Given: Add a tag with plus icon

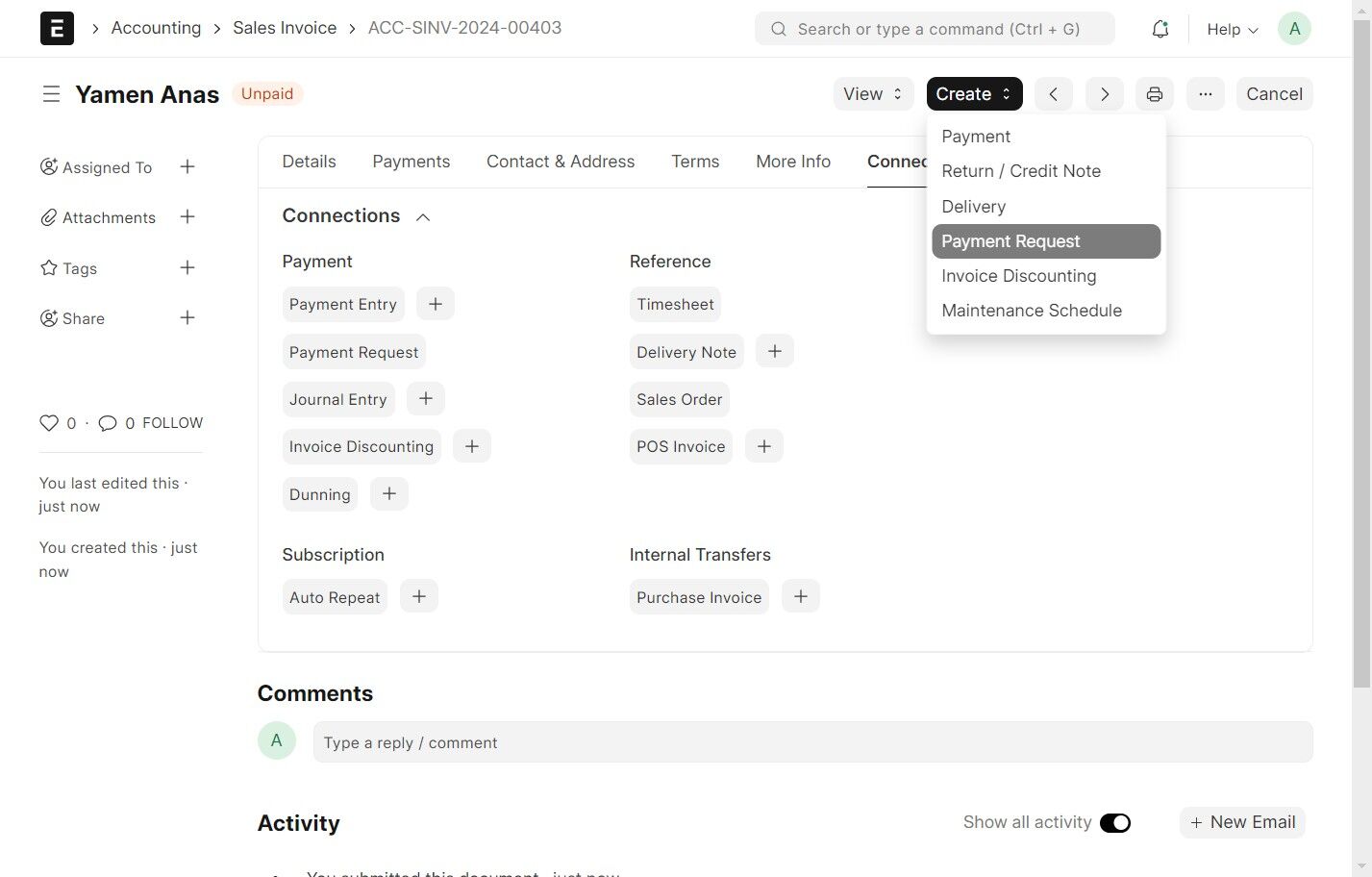Looking at the screenshot, I should coord(187,268).
